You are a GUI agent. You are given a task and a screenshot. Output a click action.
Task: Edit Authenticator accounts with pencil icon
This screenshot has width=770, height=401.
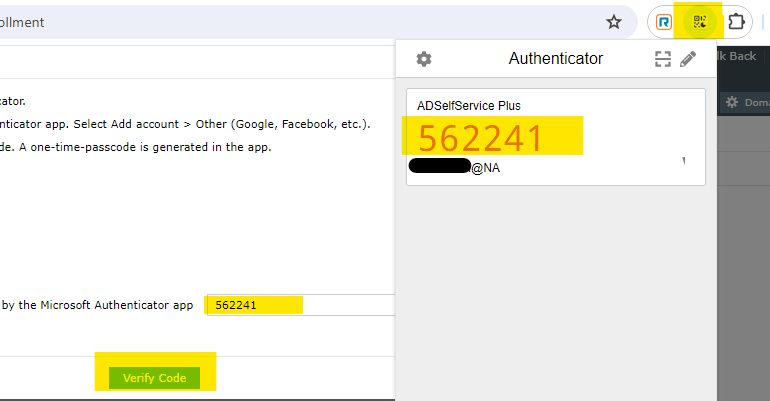pyautogui.click(x=688, y=59)
